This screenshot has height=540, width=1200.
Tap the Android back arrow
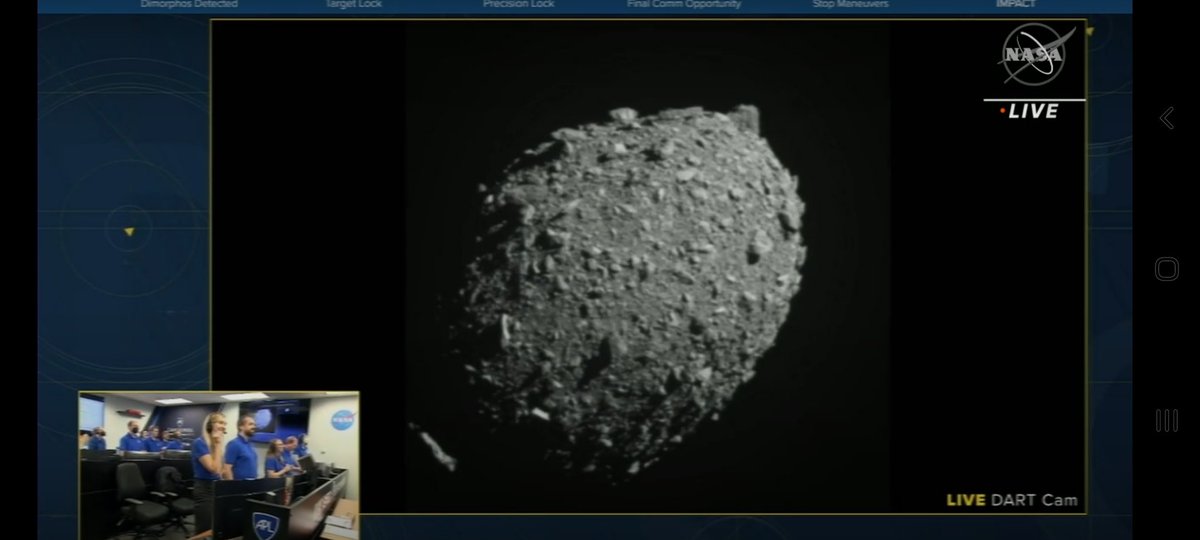(1166, 118)
